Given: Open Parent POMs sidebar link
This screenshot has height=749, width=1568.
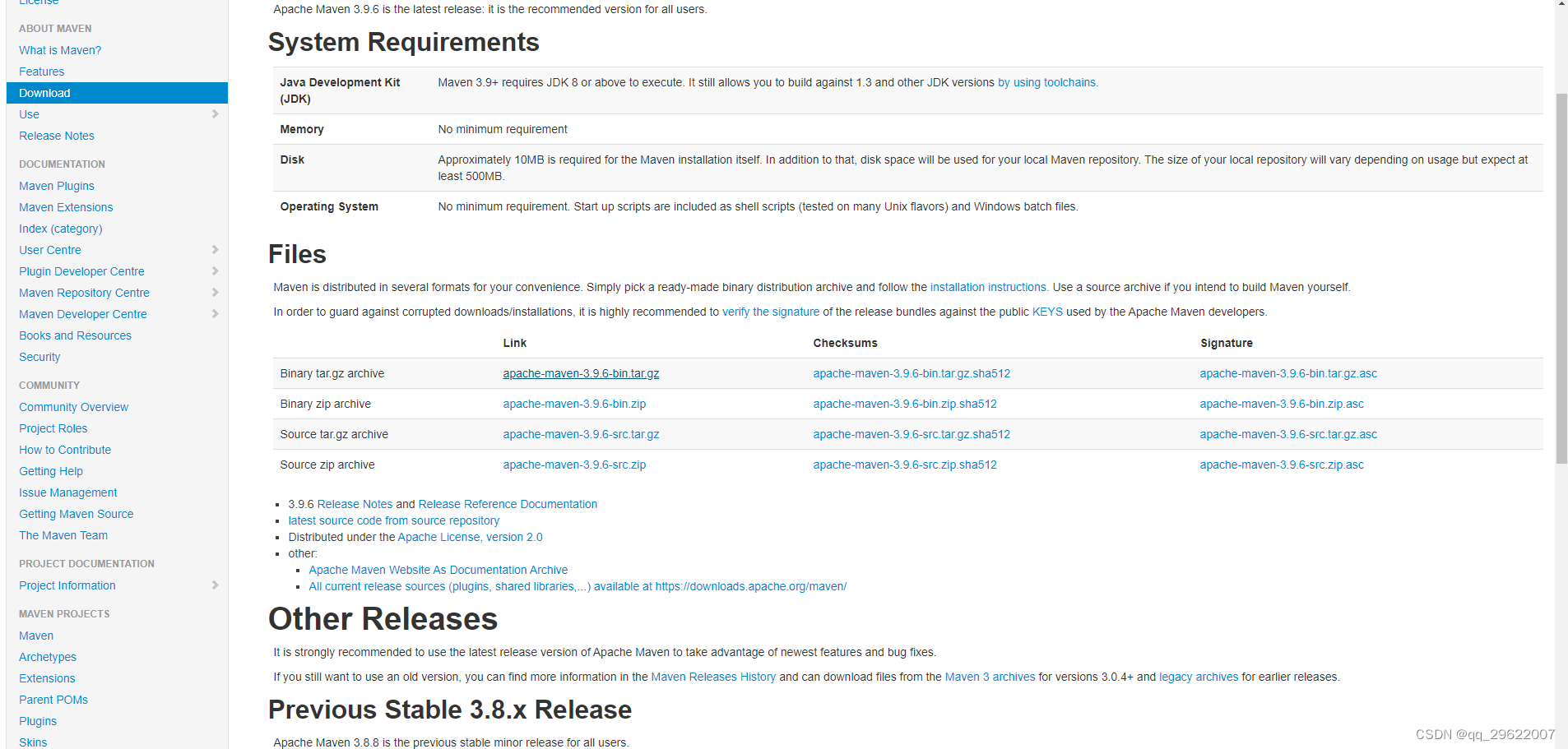Looking at the screenshot, I should point(53,700).
